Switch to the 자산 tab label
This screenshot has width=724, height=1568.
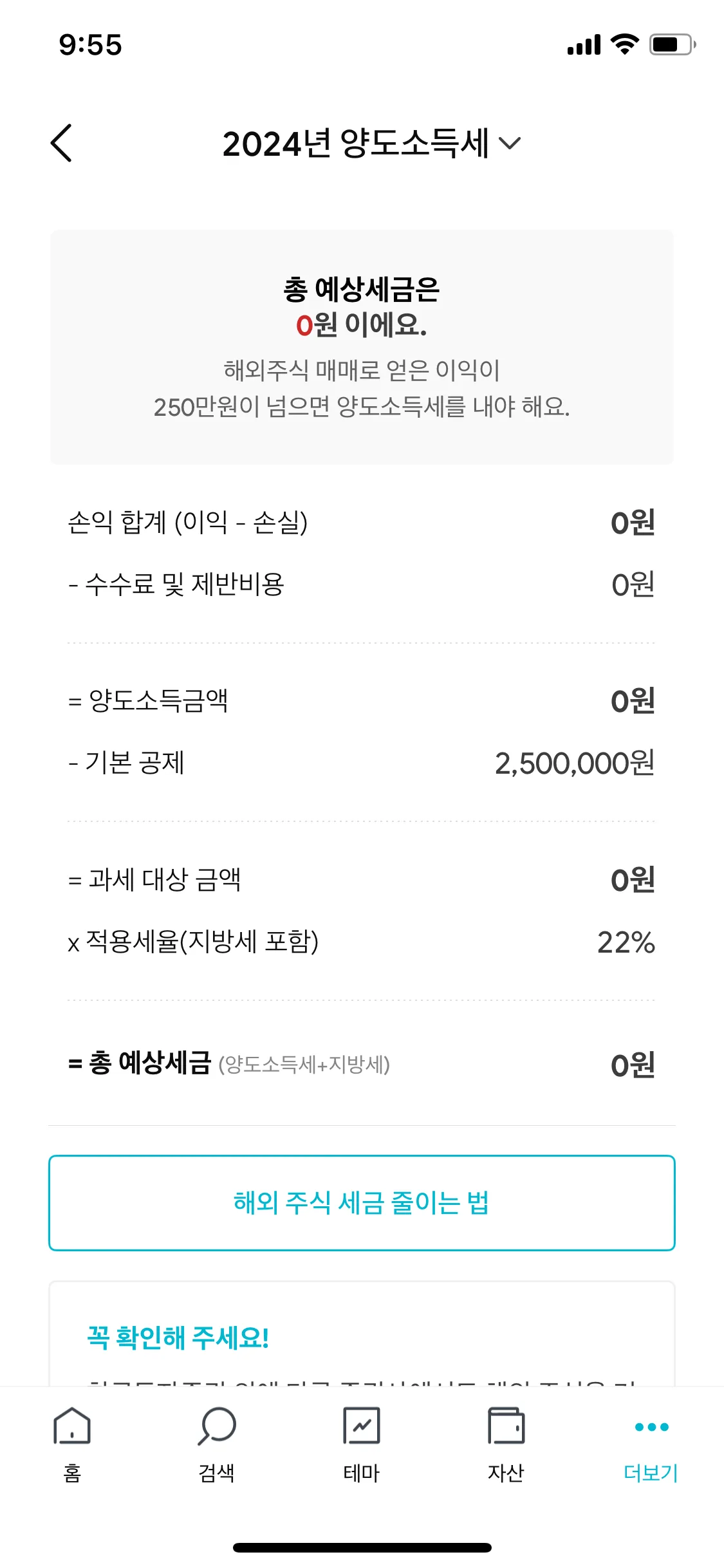(x=506, y=1473)
